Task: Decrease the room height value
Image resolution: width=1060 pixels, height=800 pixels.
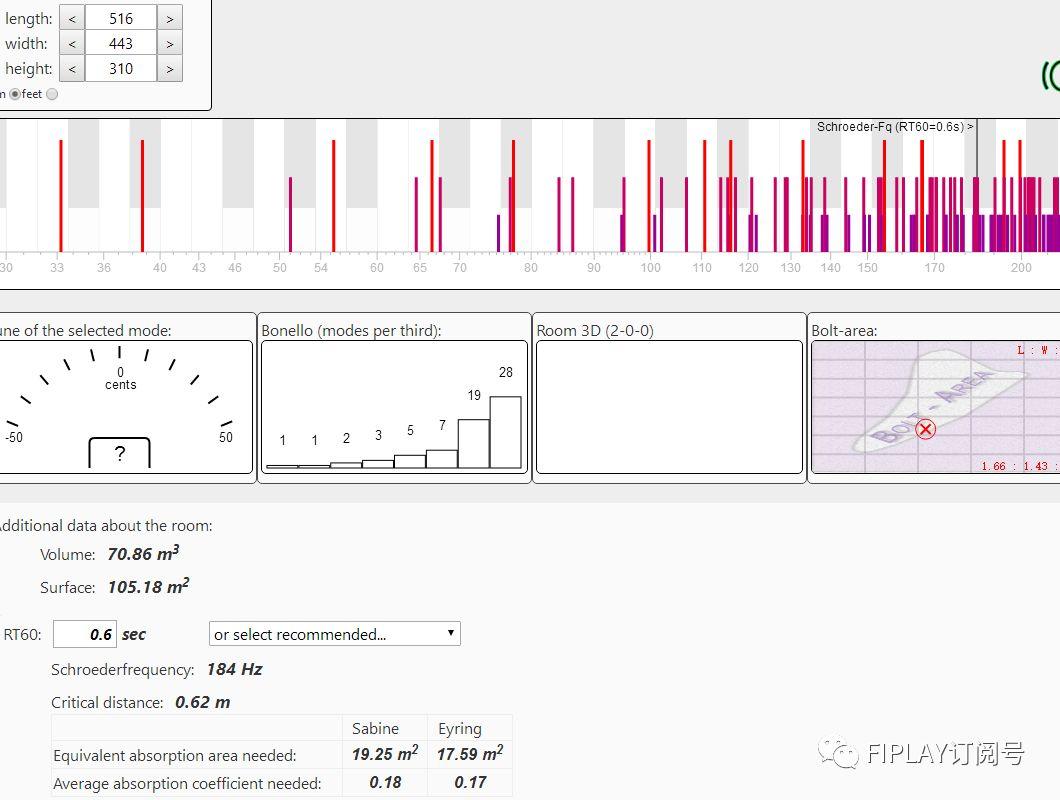Action: pos(71,69)
